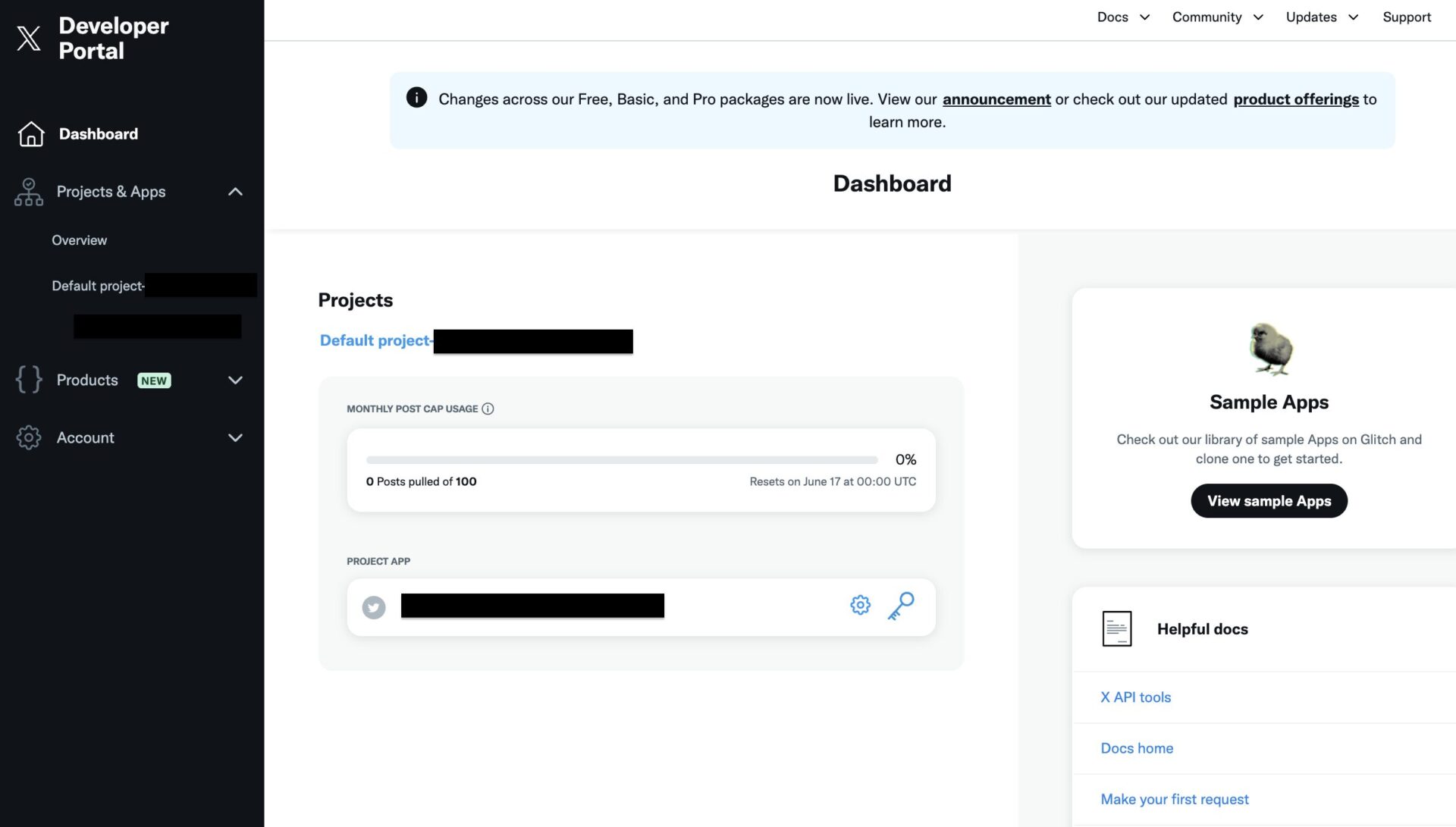The image size is (1456, 827).
Task: Open the announcement link in banner
Action: [996, 99]
